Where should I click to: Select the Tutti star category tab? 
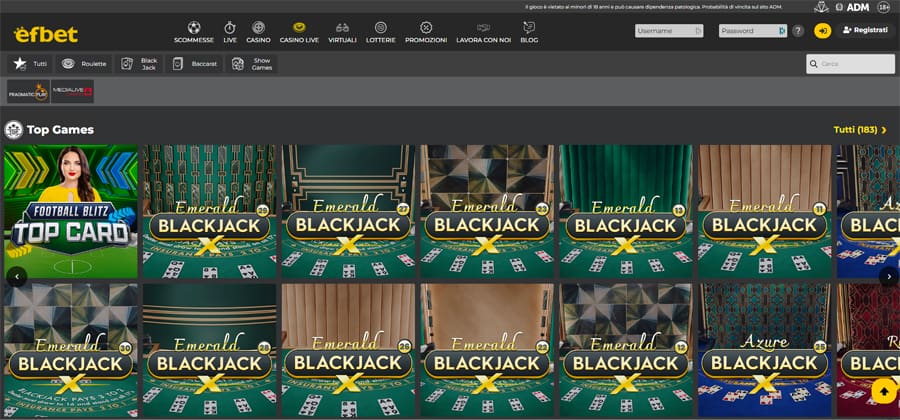point(30,64)
